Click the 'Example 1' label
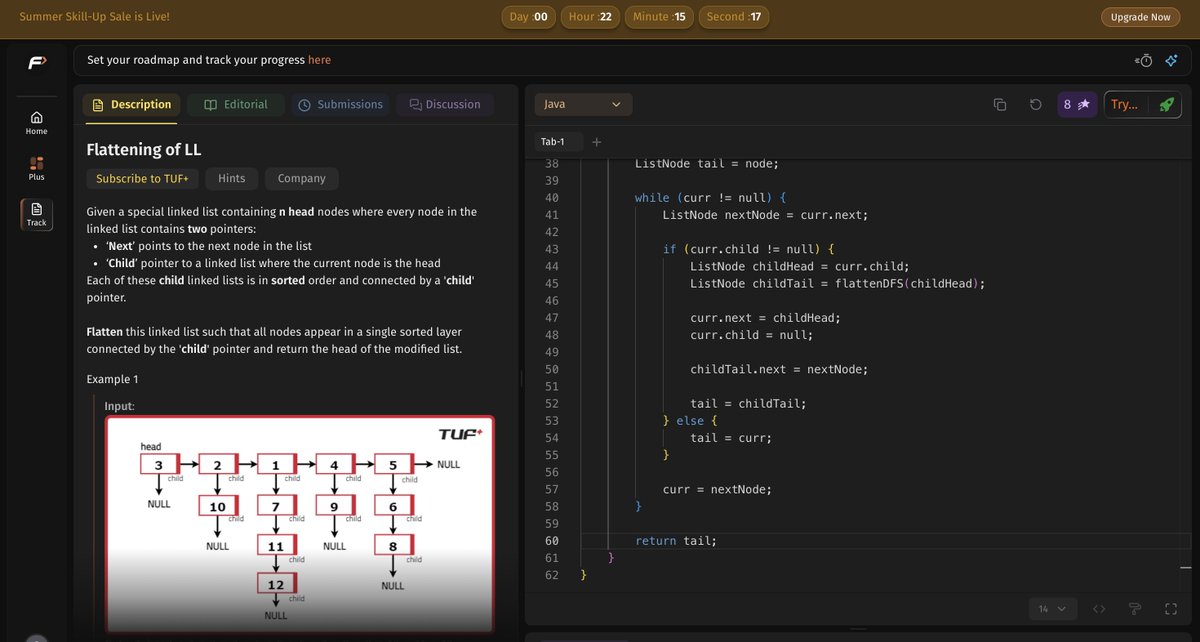The height and width of the screenshot is (642, 1200). (112, 380)
